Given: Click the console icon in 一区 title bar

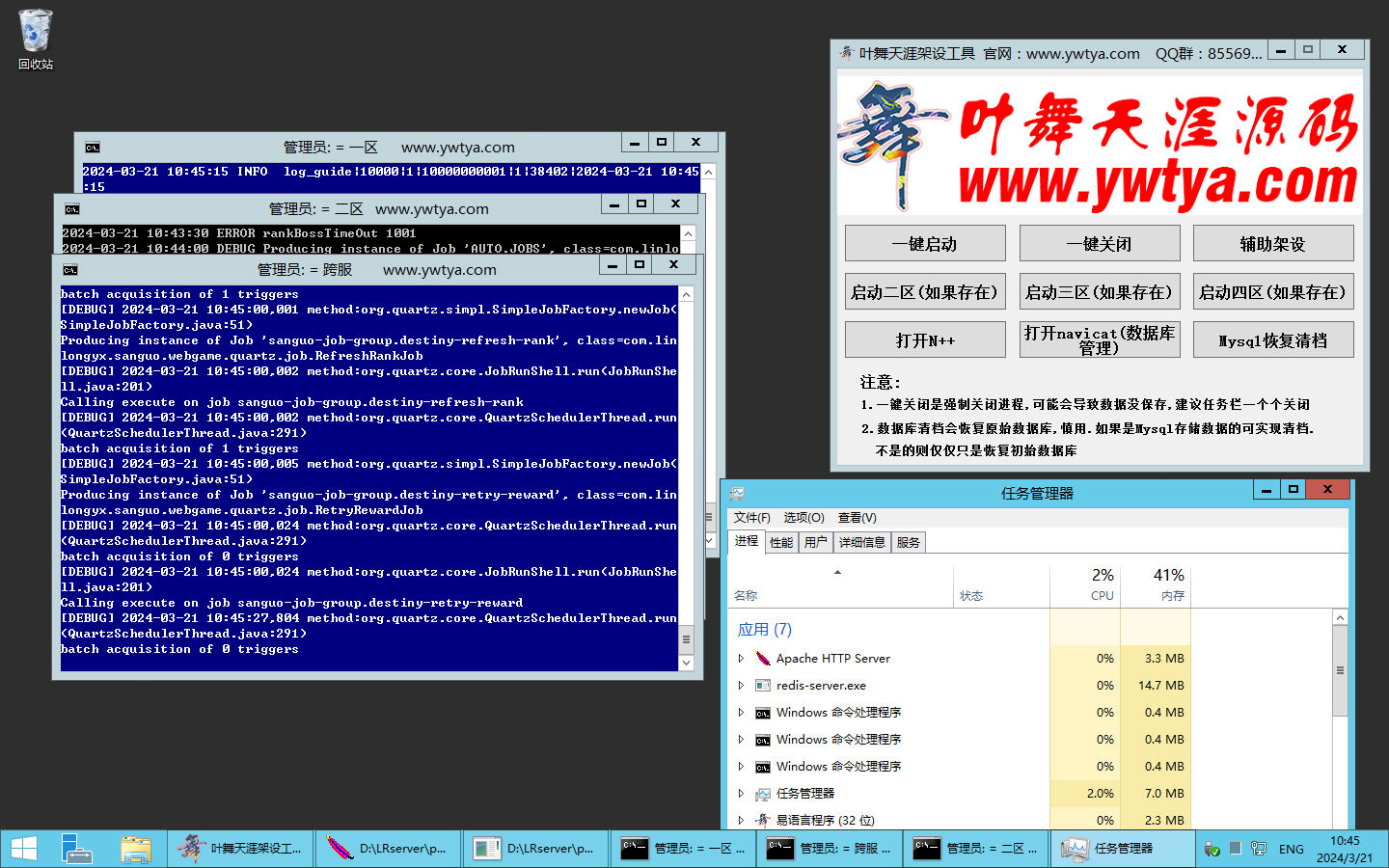Looking at the screenshot, I should 93,148.
